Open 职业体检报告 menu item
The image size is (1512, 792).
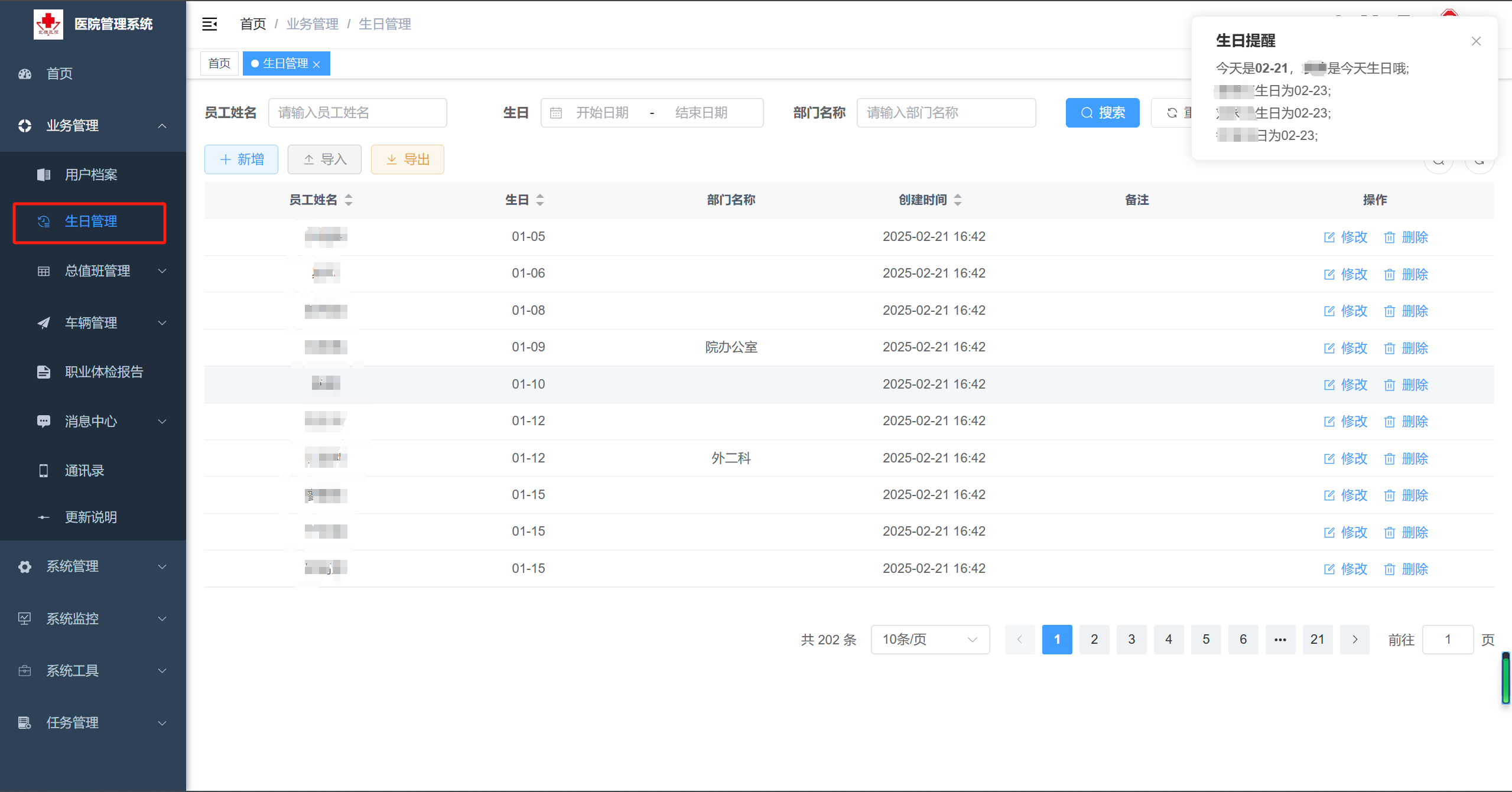pos(103,372)
